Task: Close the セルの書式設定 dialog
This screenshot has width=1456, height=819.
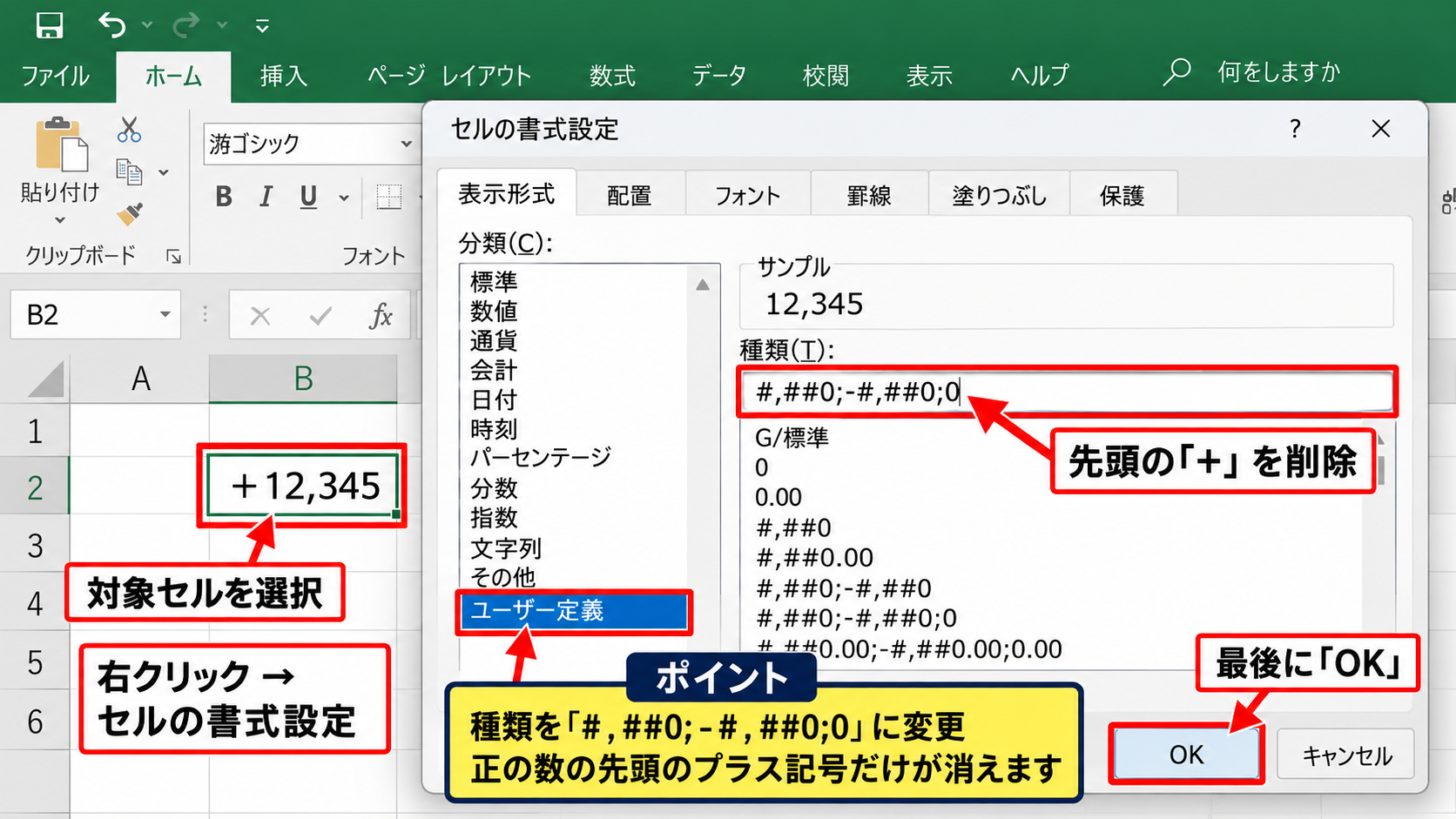Action: [1380, 129]
